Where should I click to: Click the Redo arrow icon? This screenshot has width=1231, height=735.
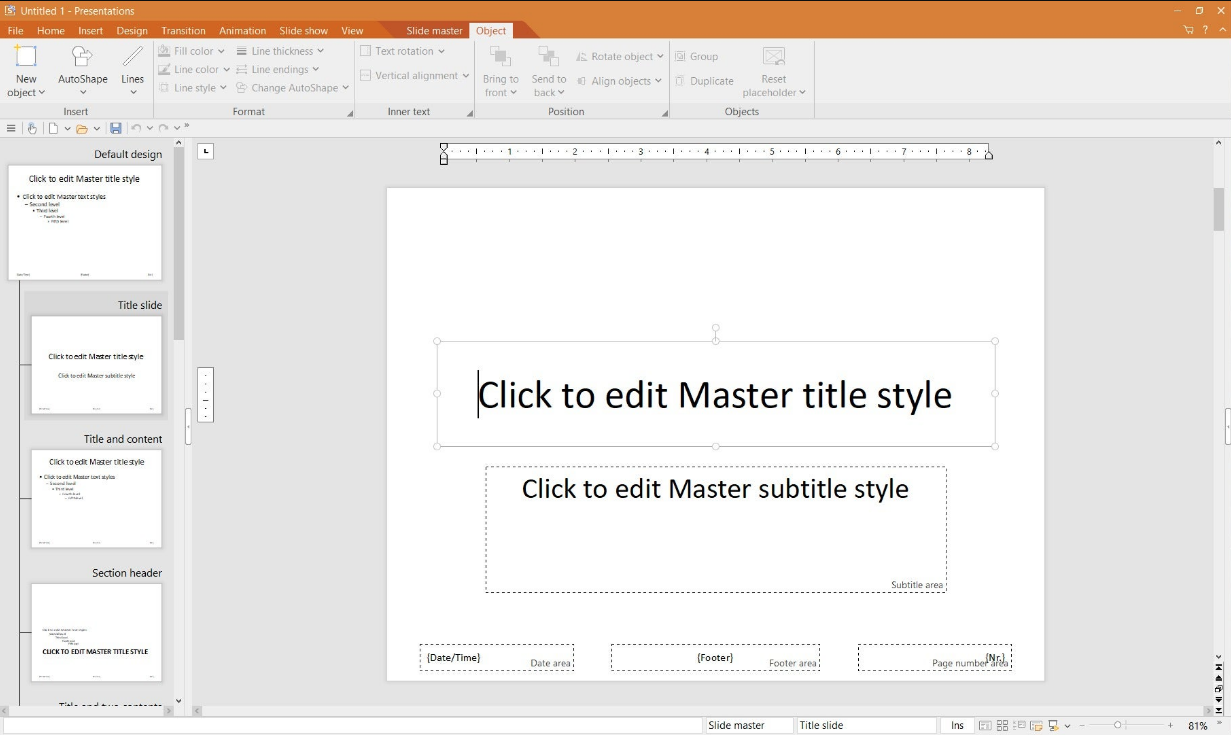click(163, 128)
